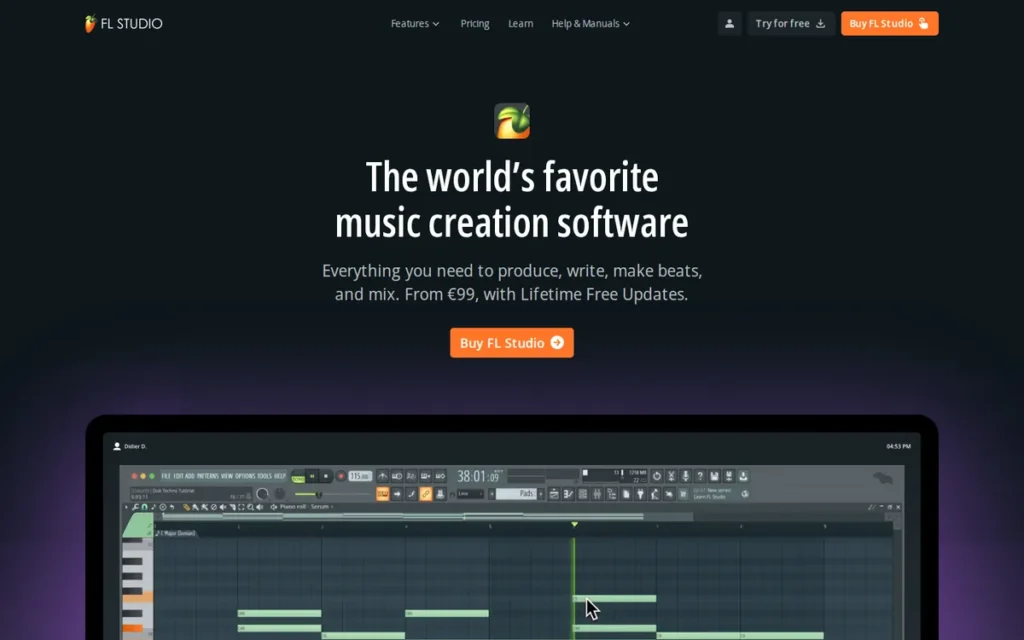
Task: Select the piano roll select tool
Action: [242, 507]
